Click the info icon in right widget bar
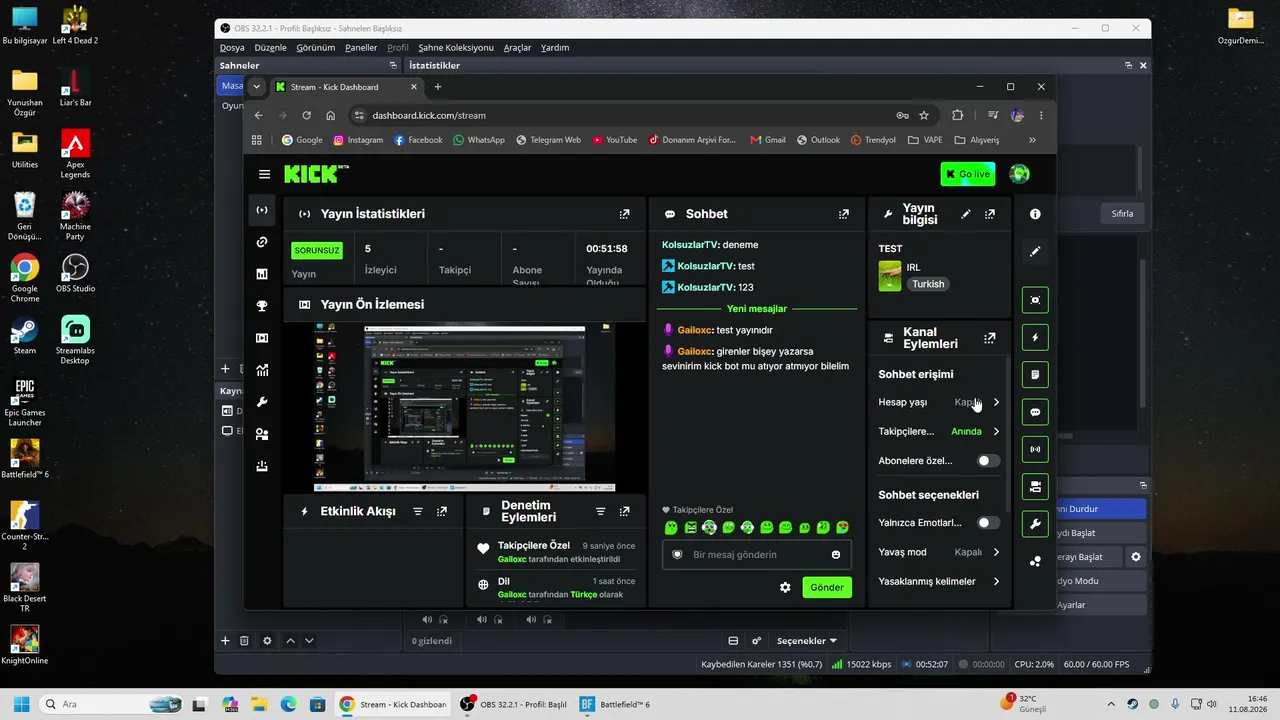1280x720 pixels. coord(1035,214)
